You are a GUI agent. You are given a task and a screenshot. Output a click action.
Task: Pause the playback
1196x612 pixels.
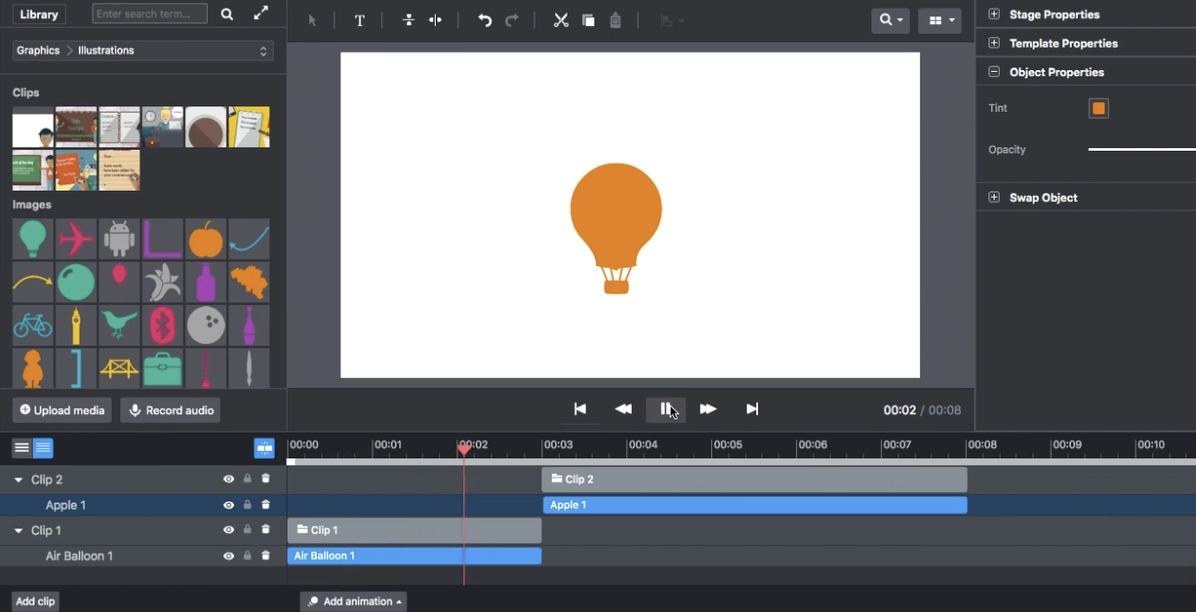click(665, 409)
